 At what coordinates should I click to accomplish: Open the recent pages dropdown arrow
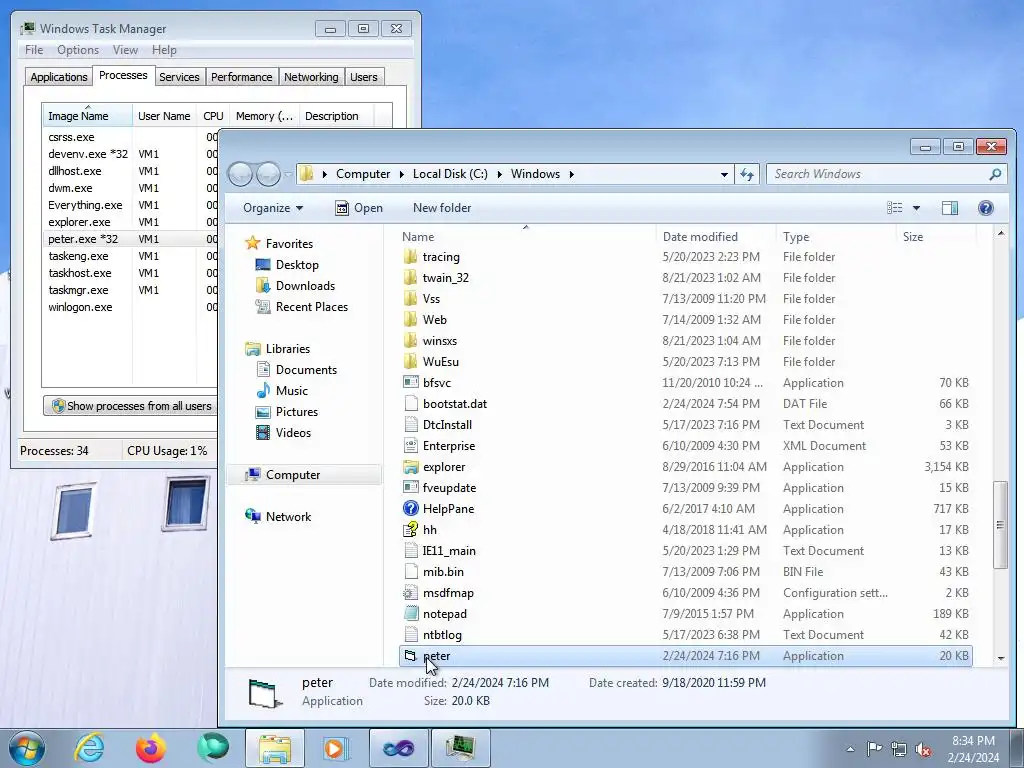[288, 174]
